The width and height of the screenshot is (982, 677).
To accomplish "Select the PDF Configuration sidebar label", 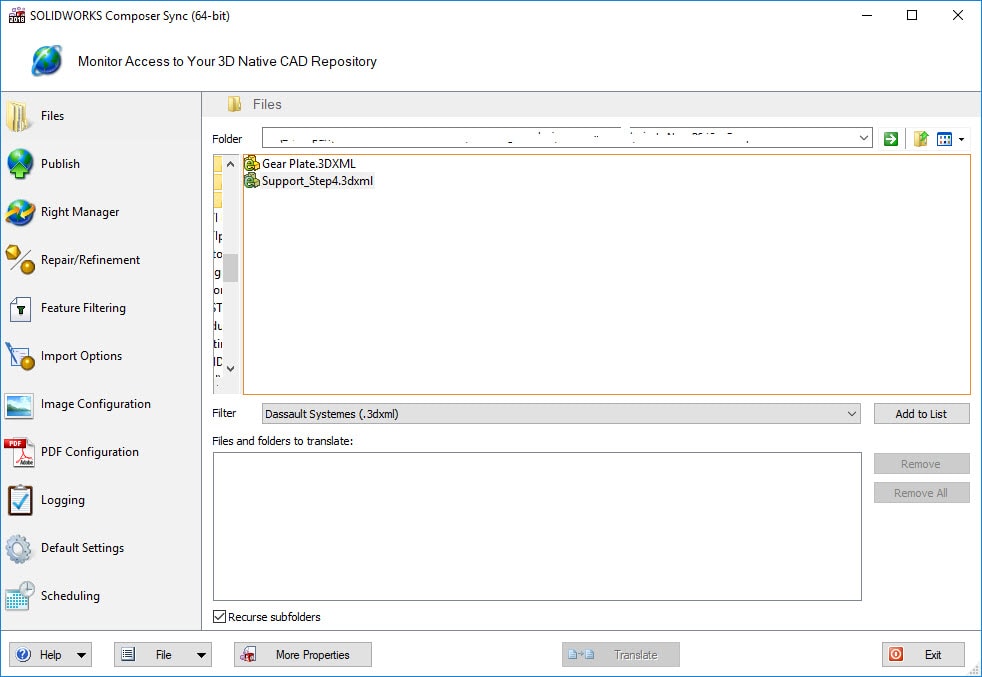I will pyautogui.click(x=90, y=452).
